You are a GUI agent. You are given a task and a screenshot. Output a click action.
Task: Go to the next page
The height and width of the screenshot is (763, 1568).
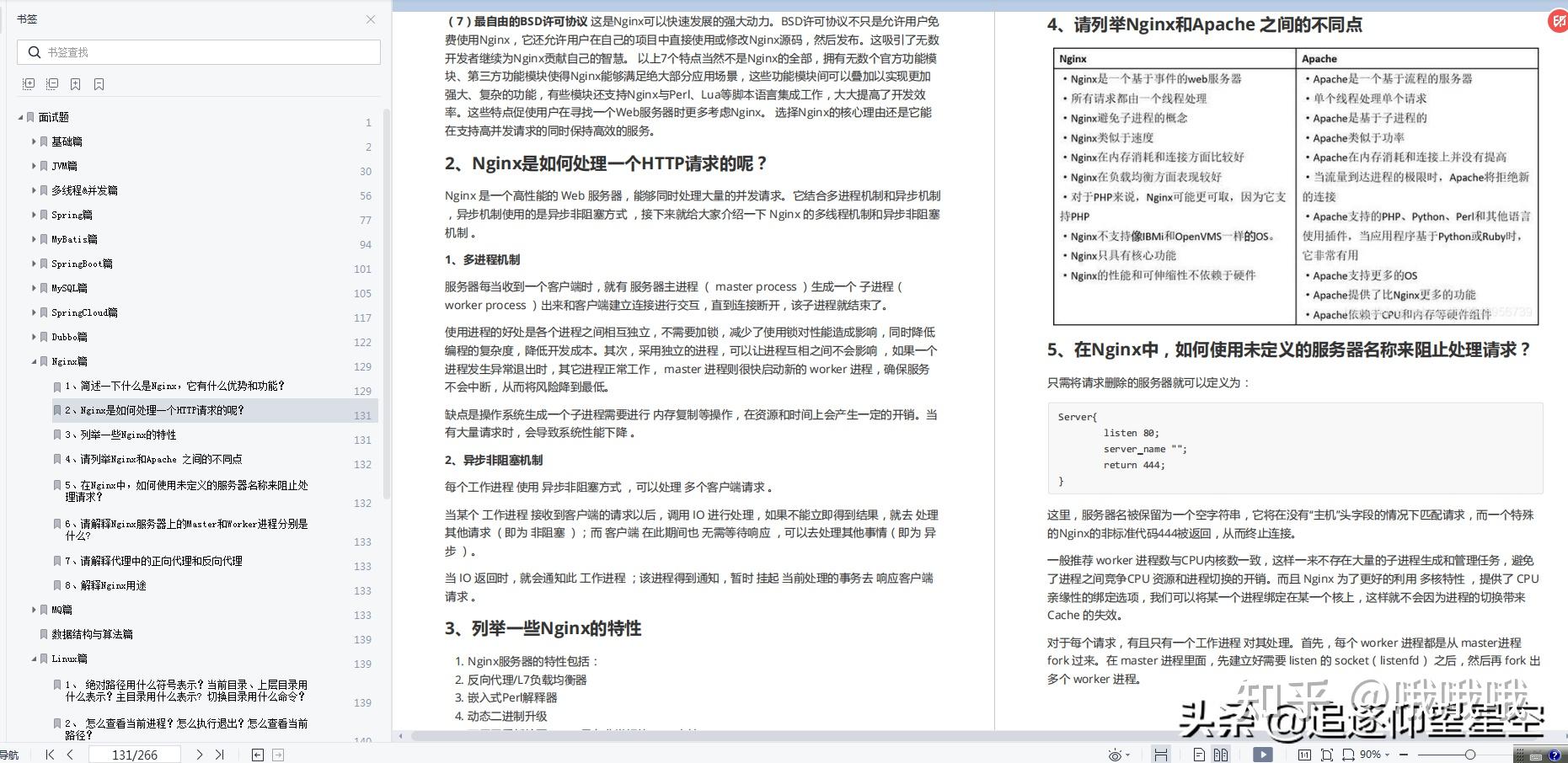(200, 754)
